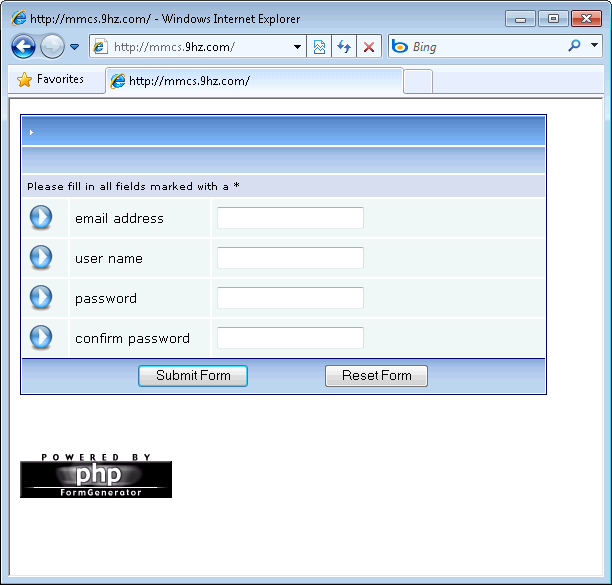The width and height of the screenshot is (612, 585).
Task: Click the Refresh page icon
Action: pyautogui.click(x=344, y=47)
